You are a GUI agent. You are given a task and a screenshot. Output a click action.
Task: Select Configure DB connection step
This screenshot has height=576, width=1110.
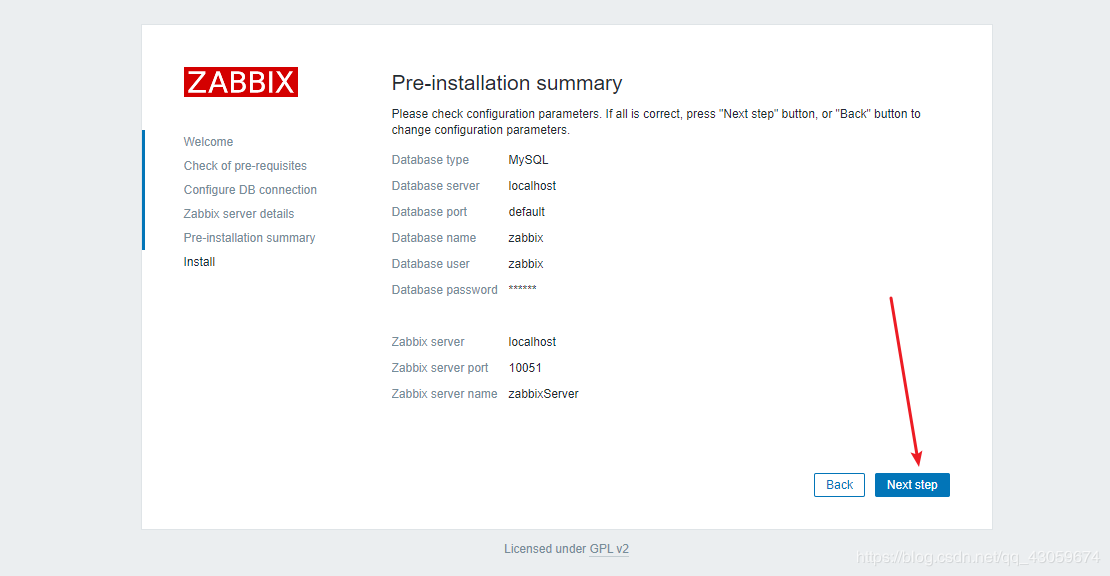[x=250, y=190]
